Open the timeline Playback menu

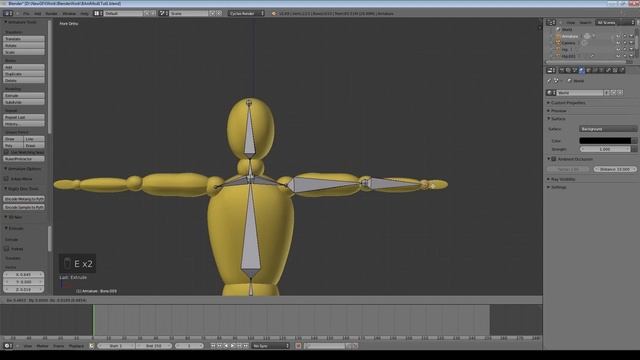pyautogui.click(x=76, y=346)
